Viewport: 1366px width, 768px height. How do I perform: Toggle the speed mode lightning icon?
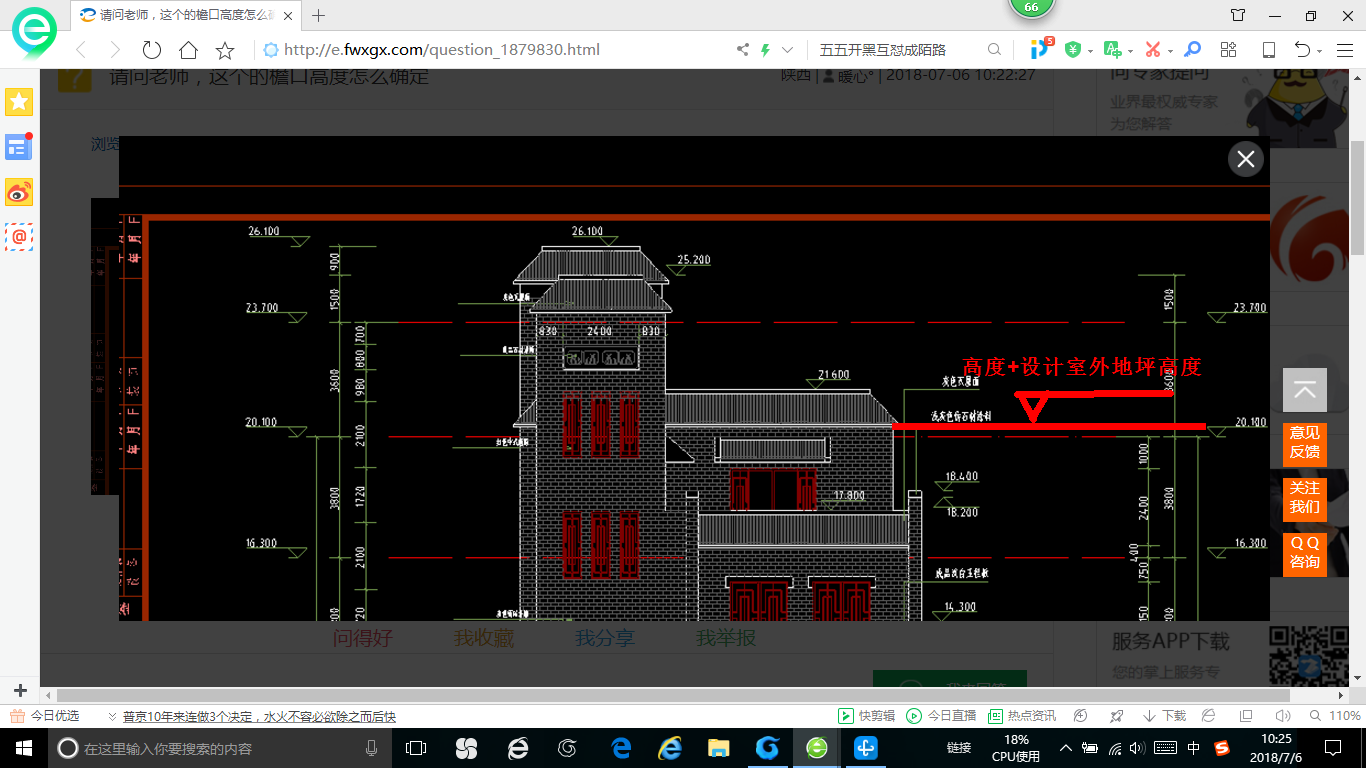click(766, 50)
